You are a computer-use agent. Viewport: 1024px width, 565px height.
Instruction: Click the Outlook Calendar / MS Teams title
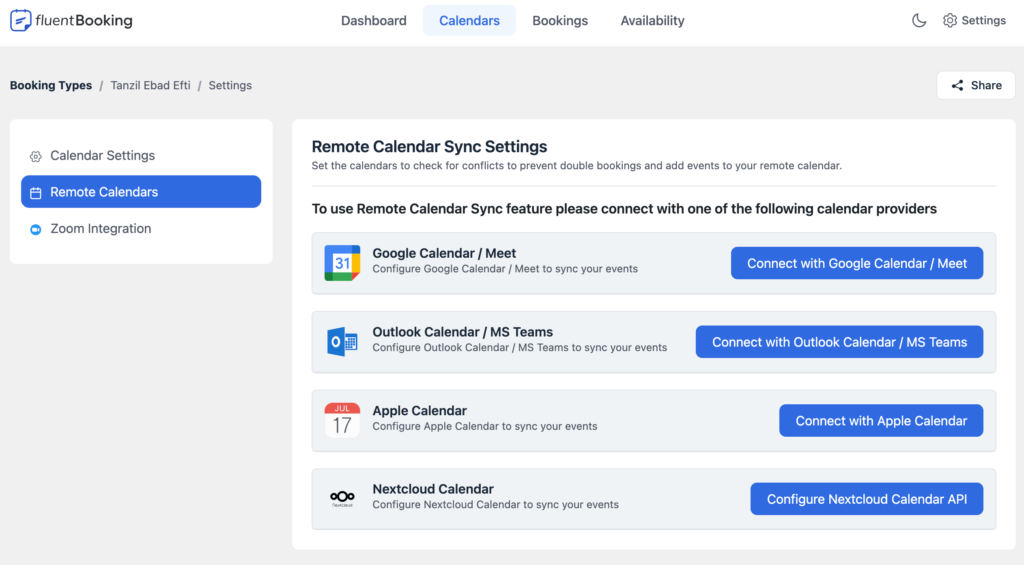(462, 332)
